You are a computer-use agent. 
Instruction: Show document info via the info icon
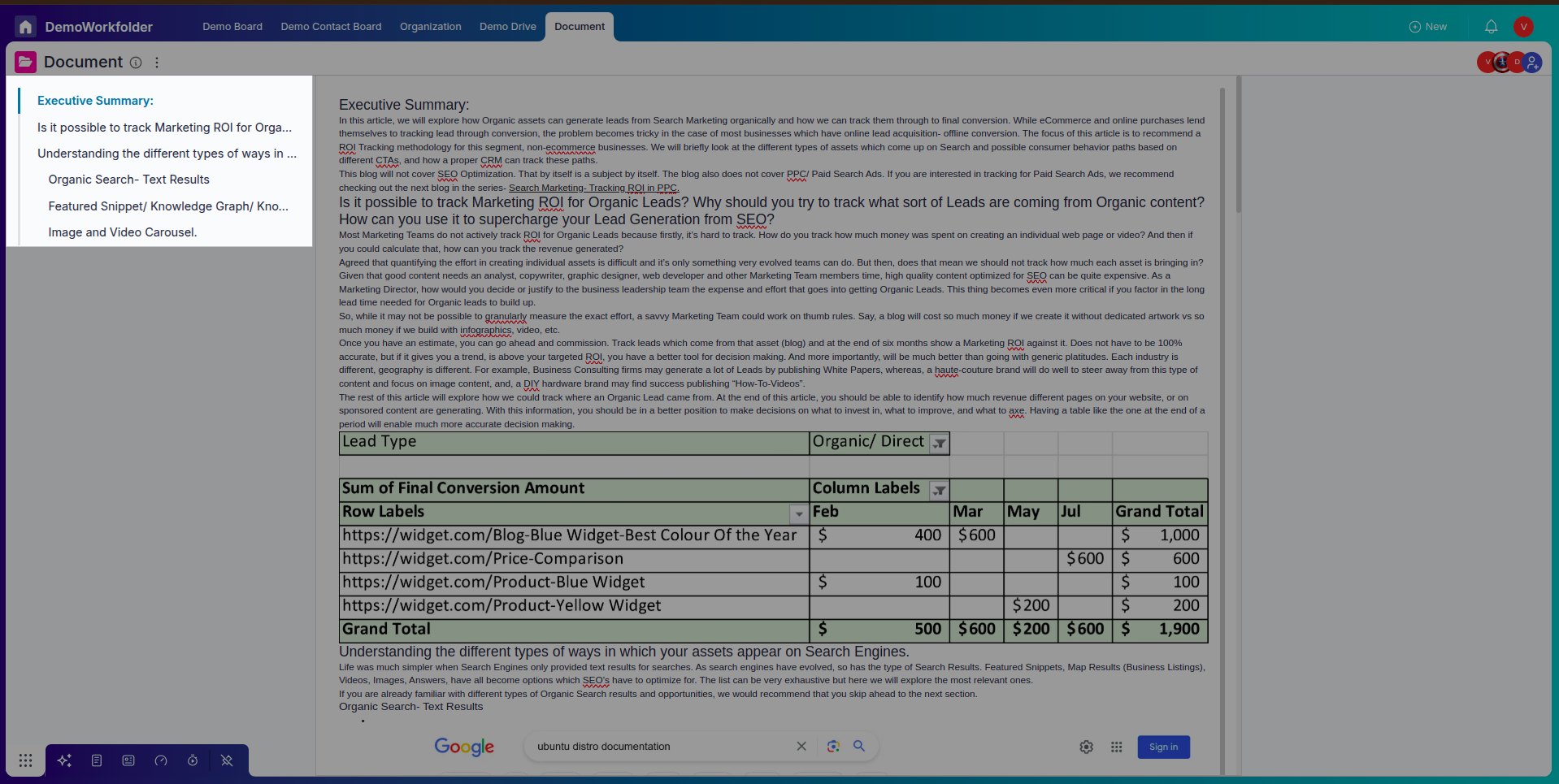point(136,63)
